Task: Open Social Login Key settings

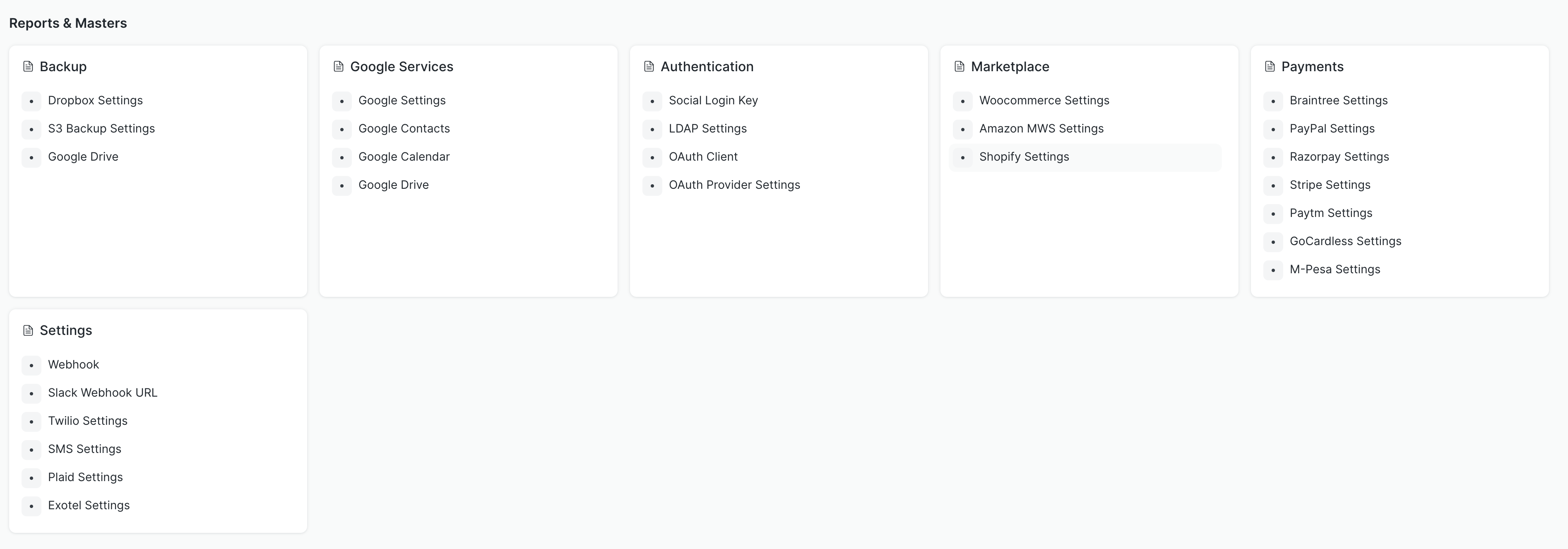Action: click(713, 101)
